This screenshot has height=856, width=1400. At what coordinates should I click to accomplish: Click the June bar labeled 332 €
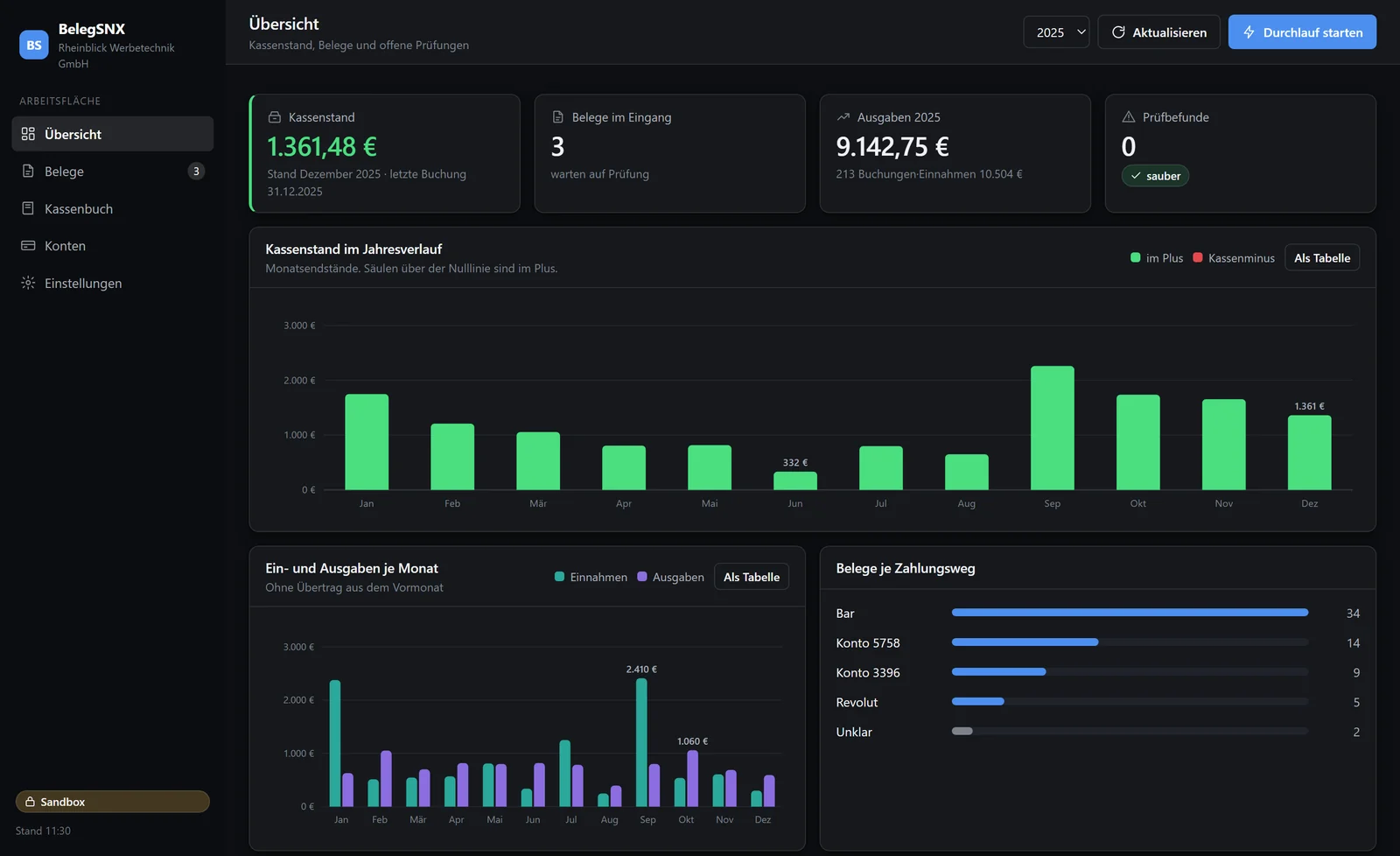click(x=795, y=481)
